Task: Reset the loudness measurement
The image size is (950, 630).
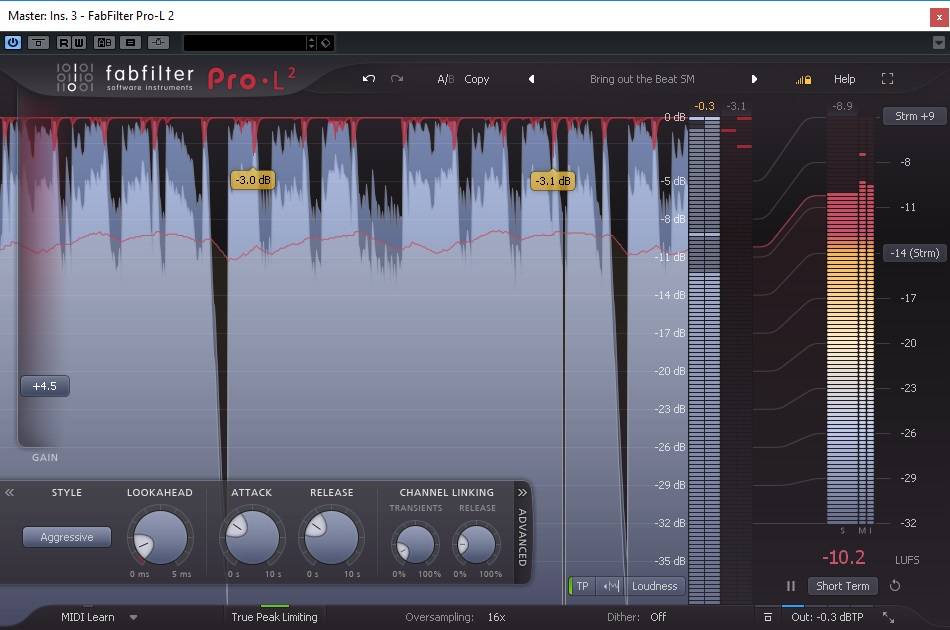Action: [895, 586]
